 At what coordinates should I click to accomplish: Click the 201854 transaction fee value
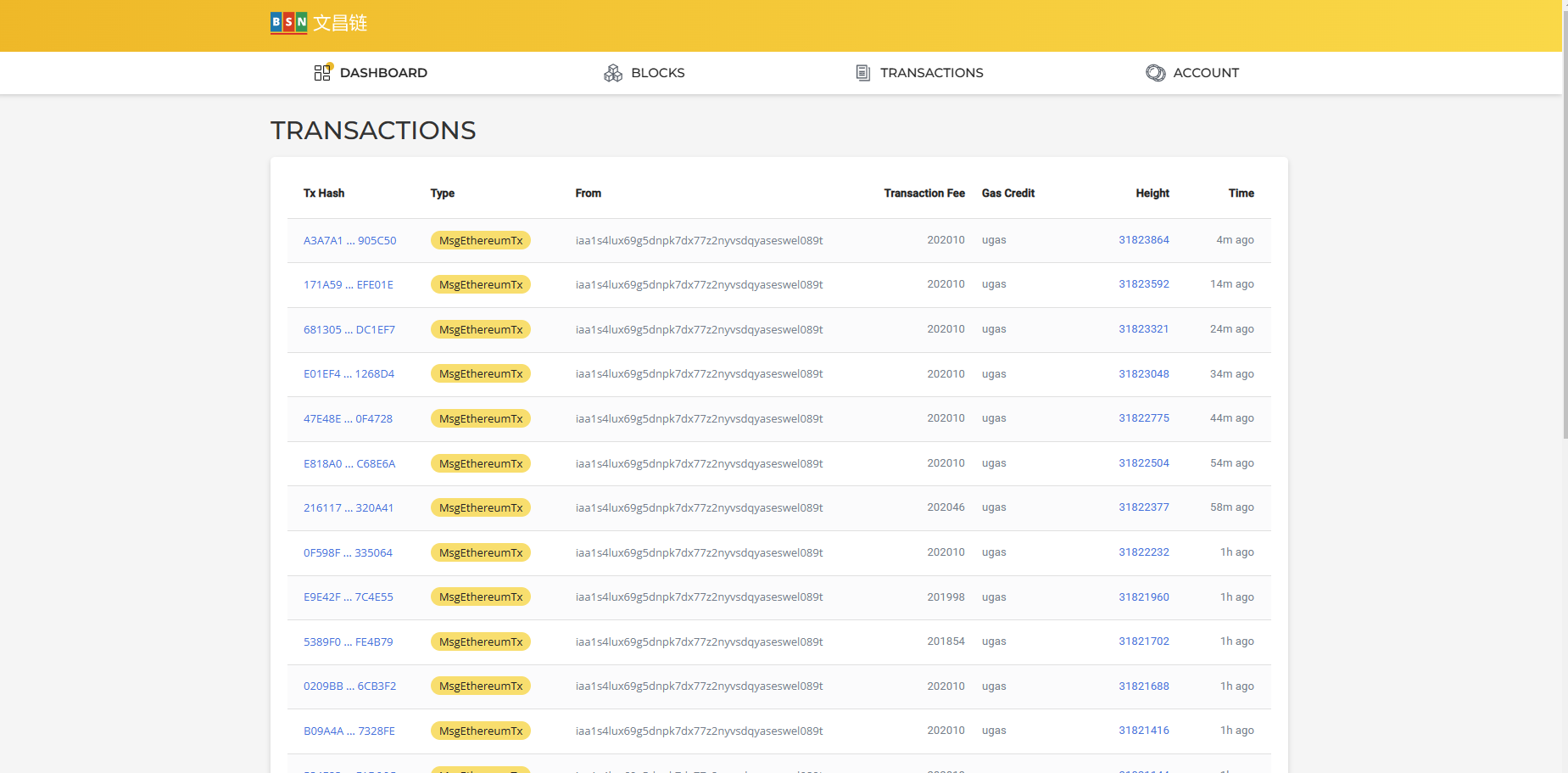pyautogui.click(x=946, y=641)
